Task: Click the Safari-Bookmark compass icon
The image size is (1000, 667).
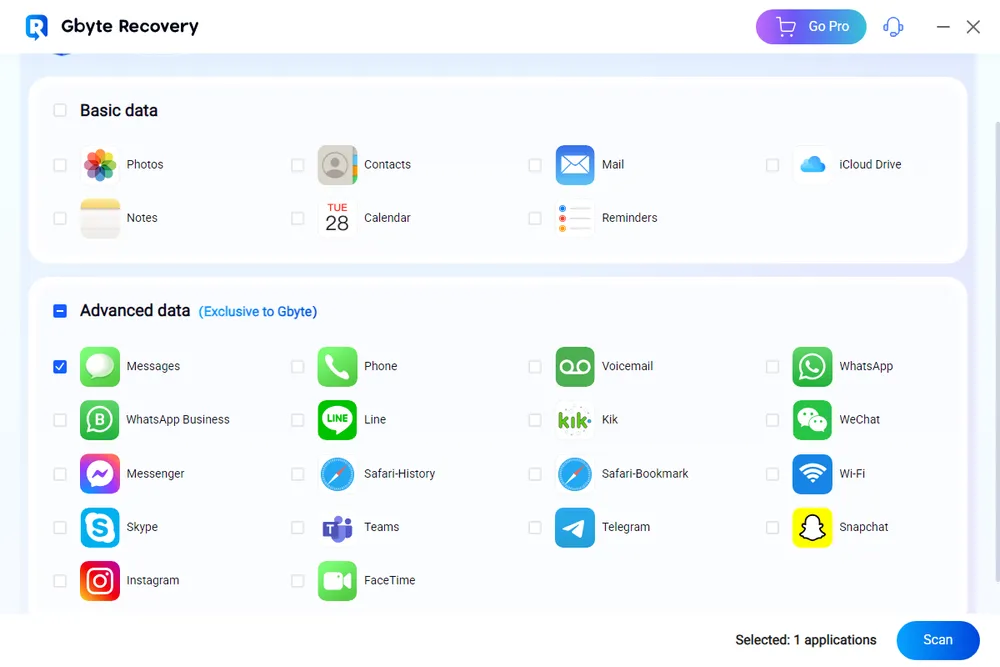Action: (575, 474)
